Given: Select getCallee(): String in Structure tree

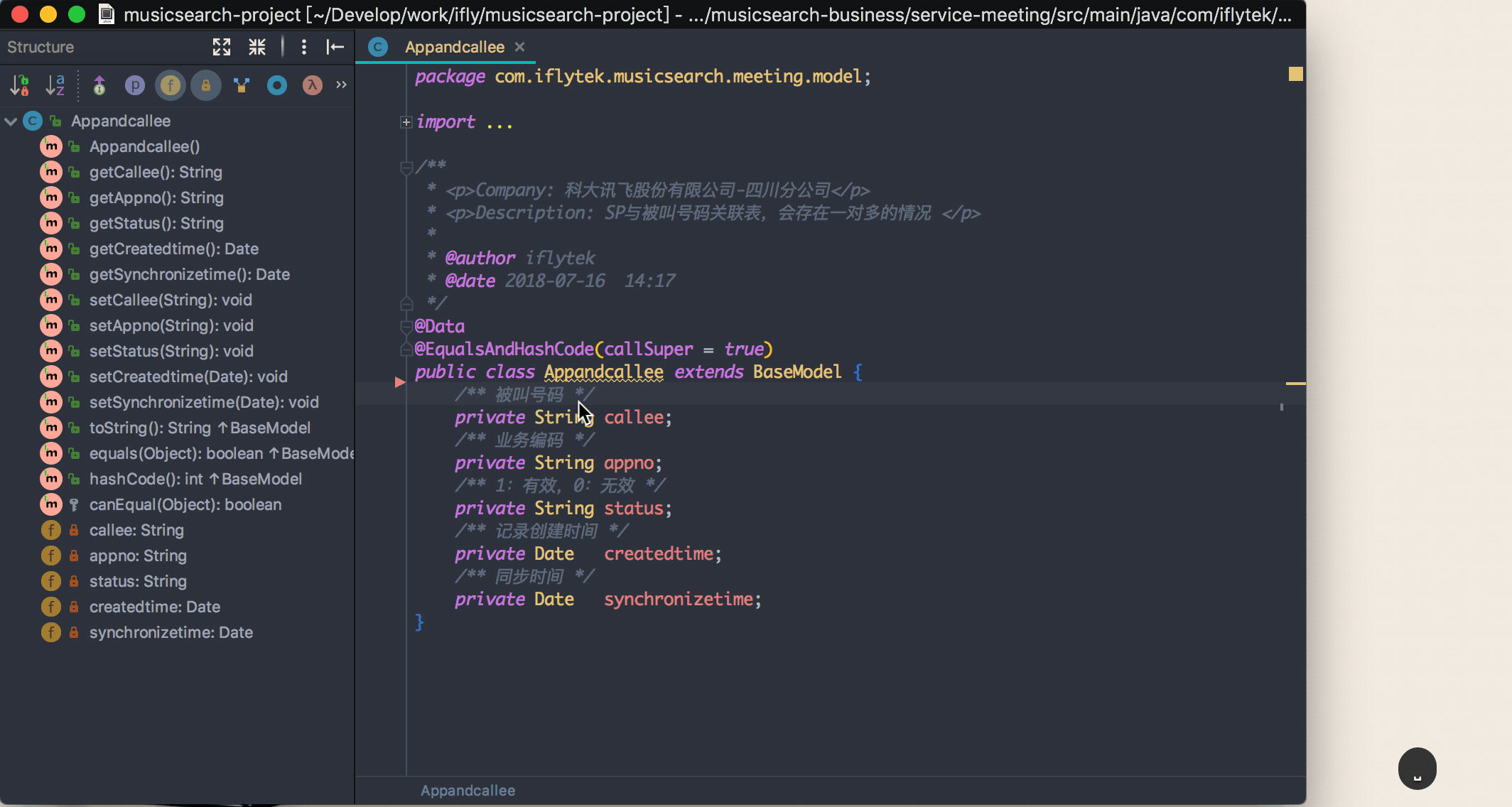Looking at the screenshot, I should click(156, 172).
